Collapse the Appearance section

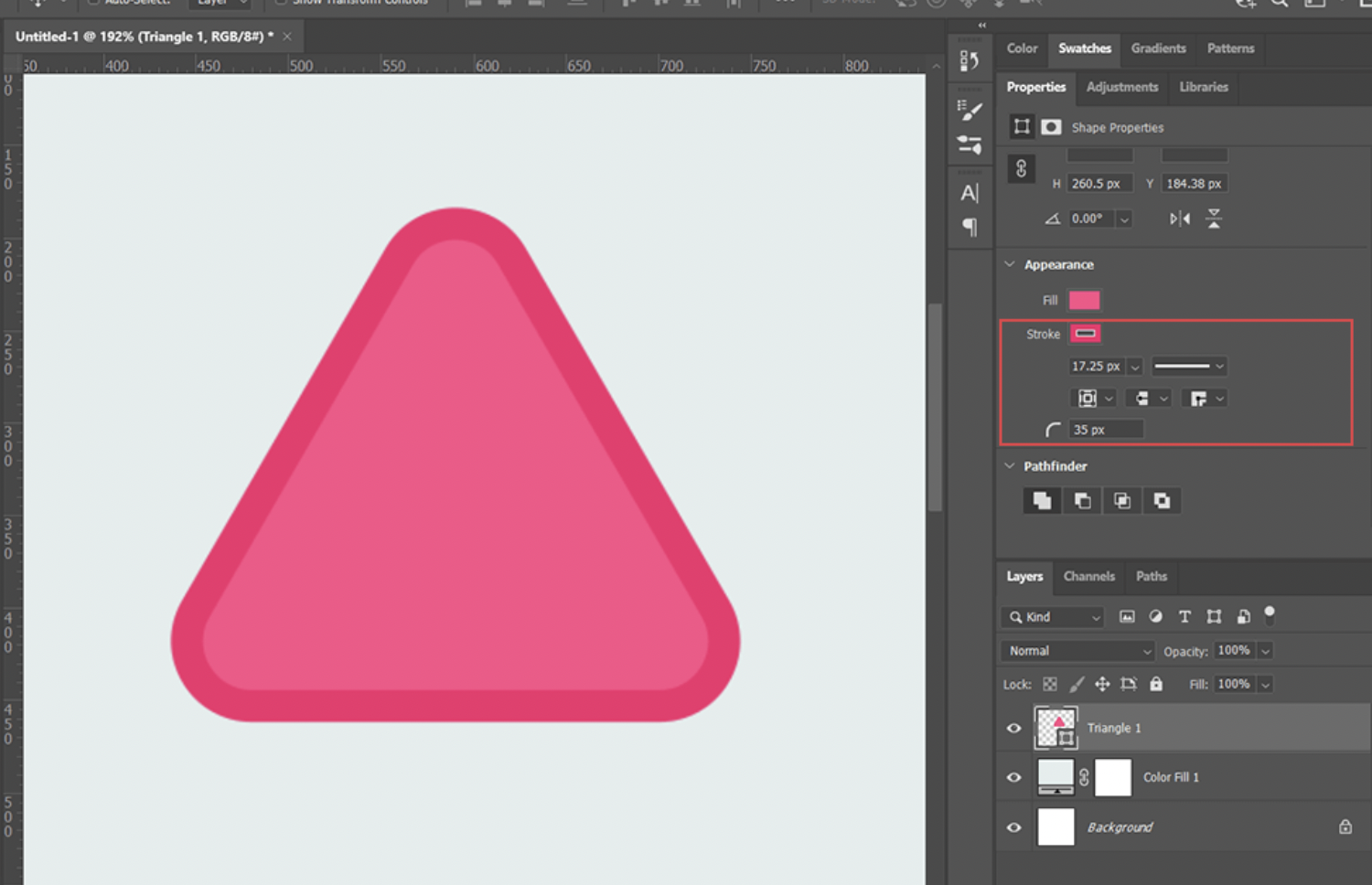1010,264
